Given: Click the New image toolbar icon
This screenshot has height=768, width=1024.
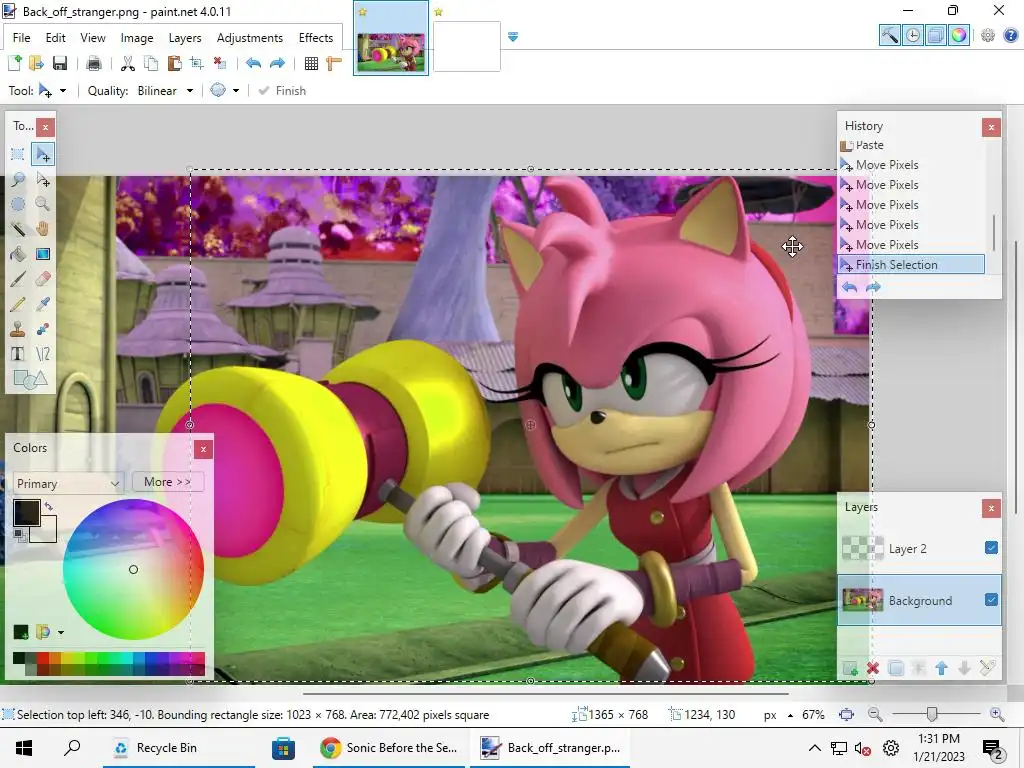Looking at the screenshot, I should [15, 63].
